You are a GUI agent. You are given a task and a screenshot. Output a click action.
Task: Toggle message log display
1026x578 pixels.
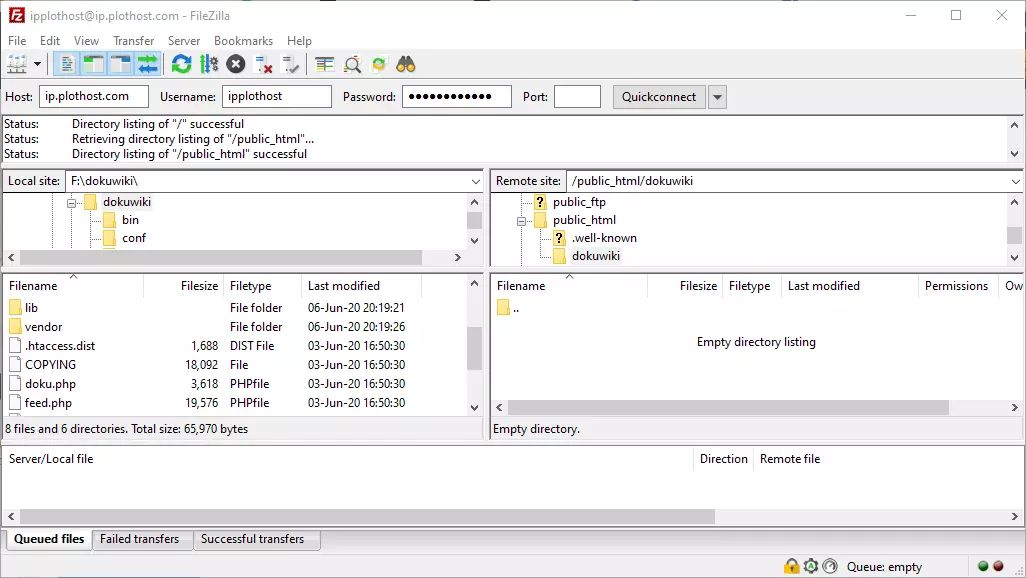(66, 64)
